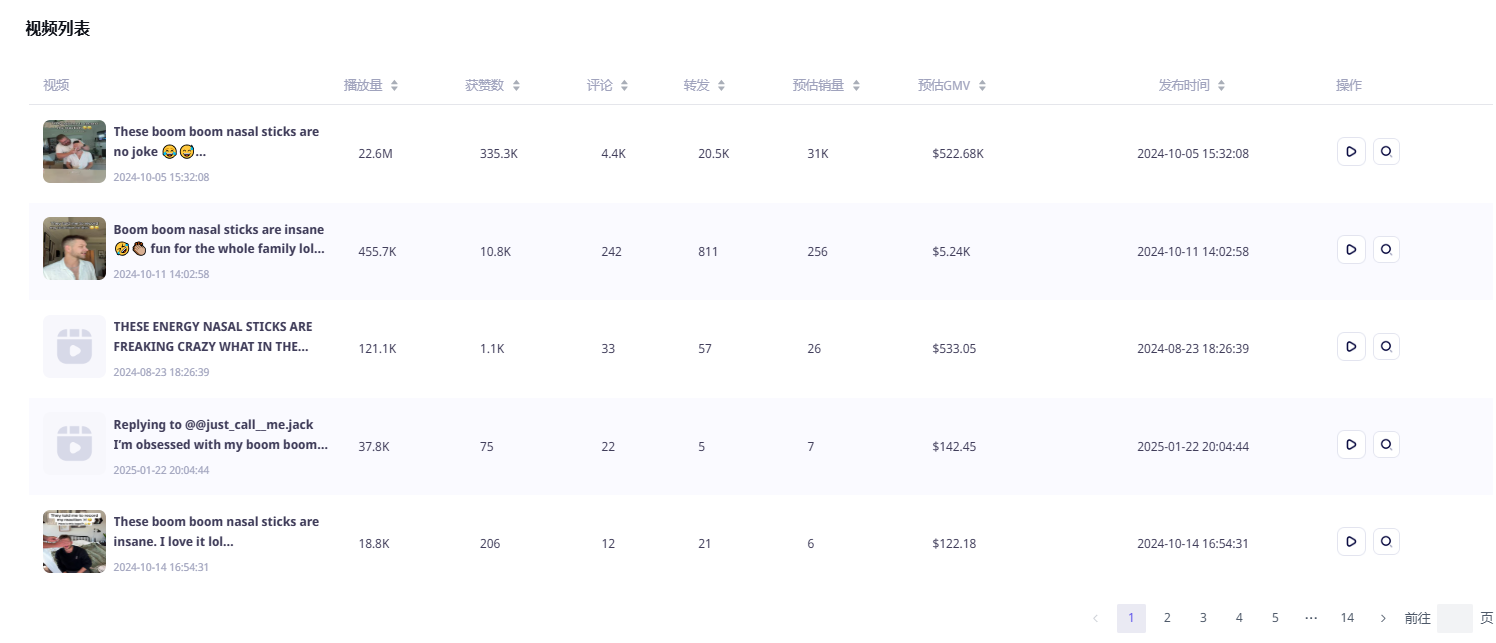Click search icon for the 455.7K views video
The width and height of the screenshot is (1496, 643).
click(1385, 250)
